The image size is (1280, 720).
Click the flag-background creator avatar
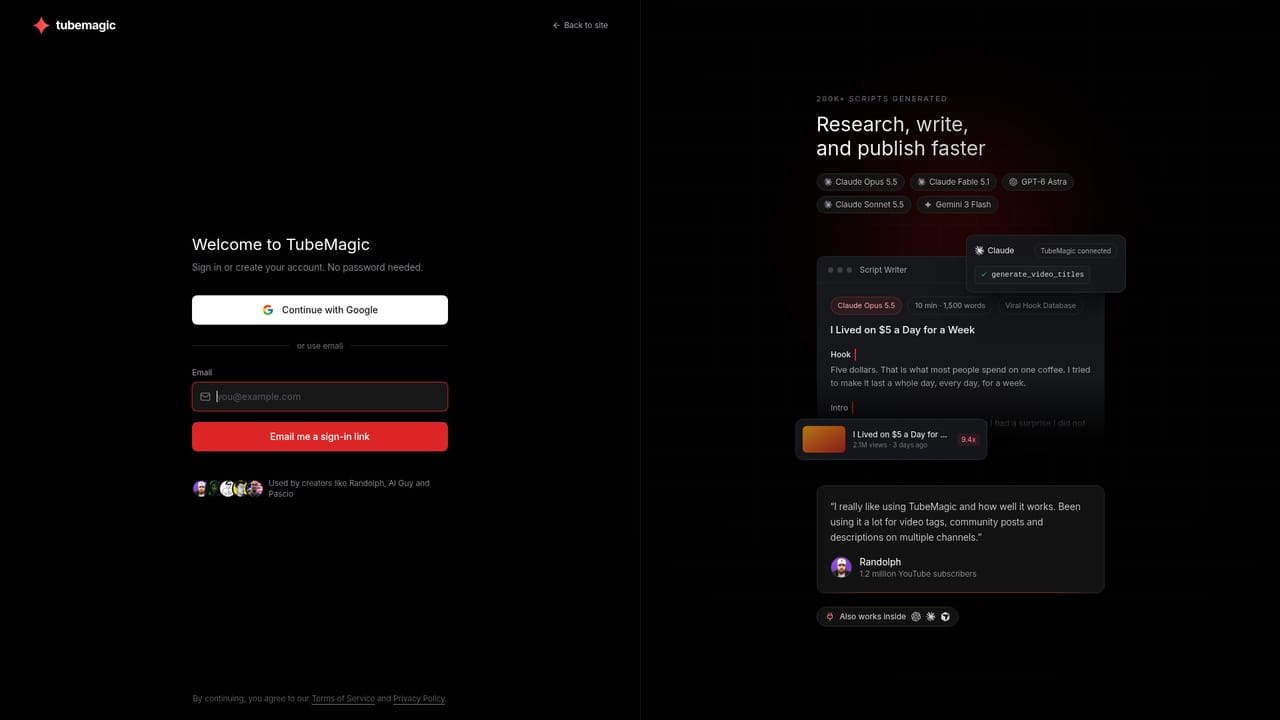(255, 488)
